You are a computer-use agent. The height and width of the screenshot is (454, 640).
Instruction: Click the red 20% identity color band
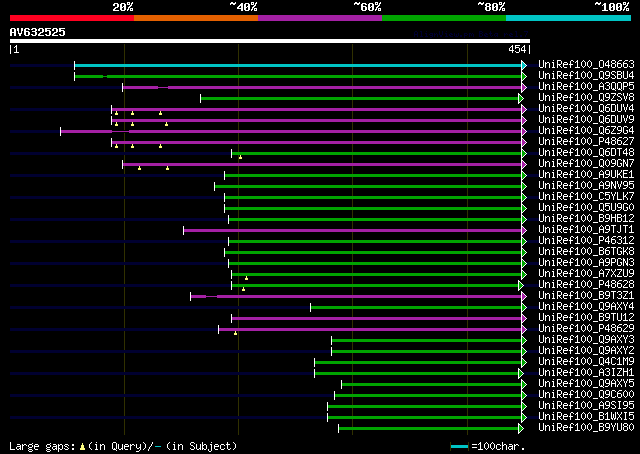tap(72, 18)
